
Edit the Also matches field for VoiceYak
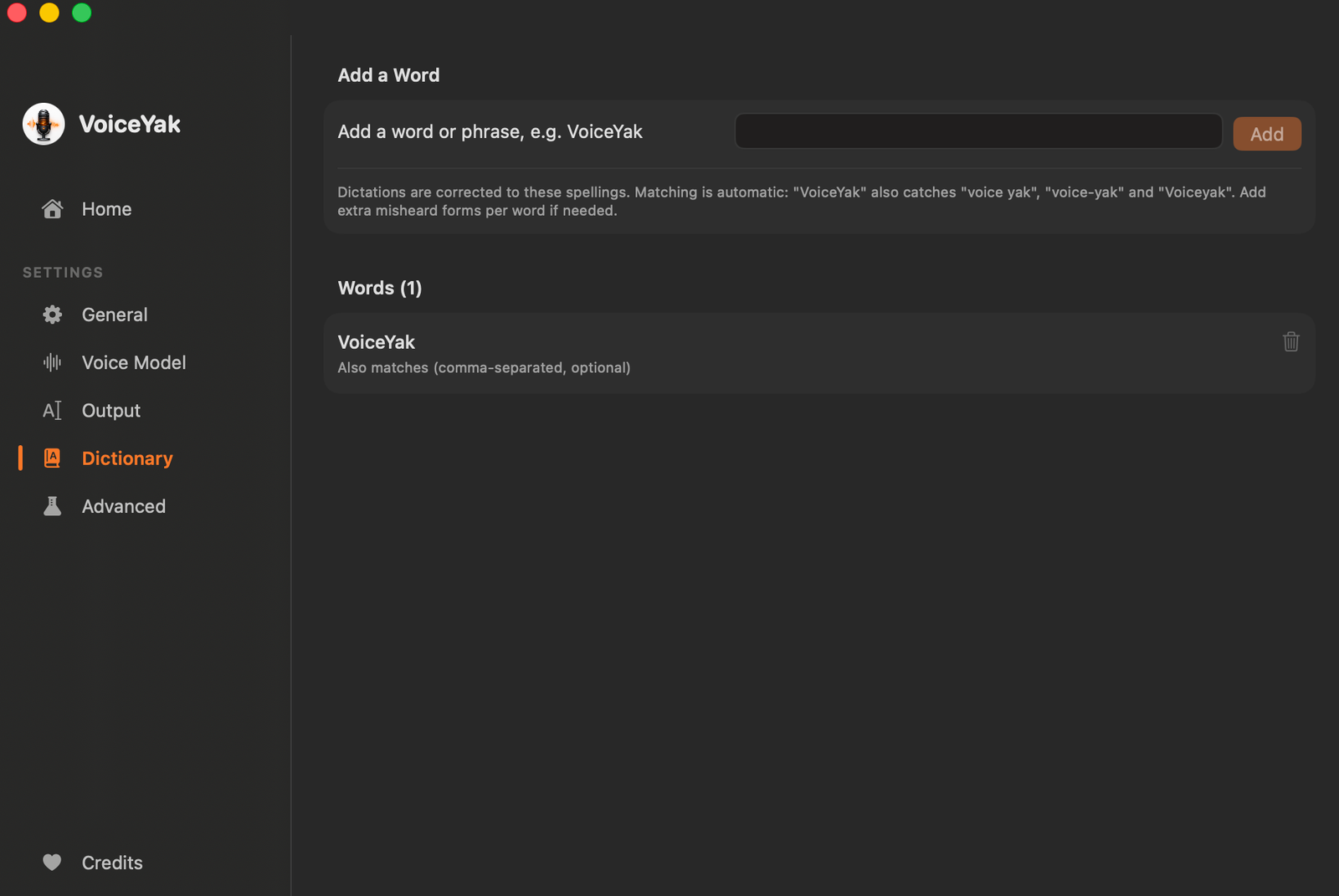click(484, 367)
